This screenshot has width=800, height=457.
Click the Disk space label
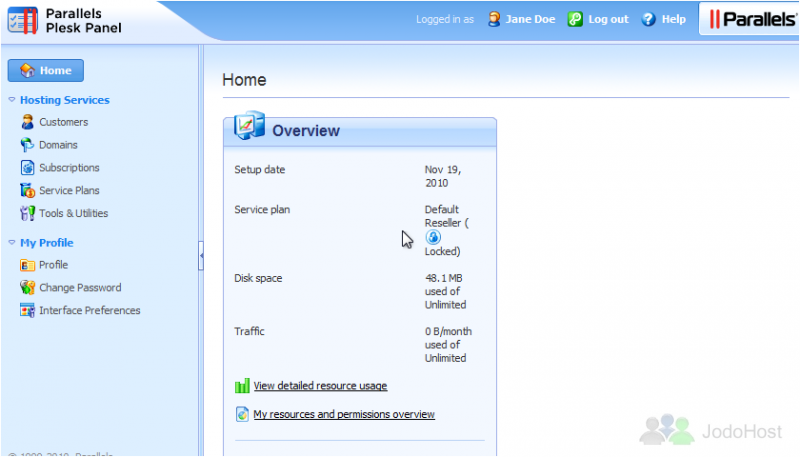[x=258, y=278]
